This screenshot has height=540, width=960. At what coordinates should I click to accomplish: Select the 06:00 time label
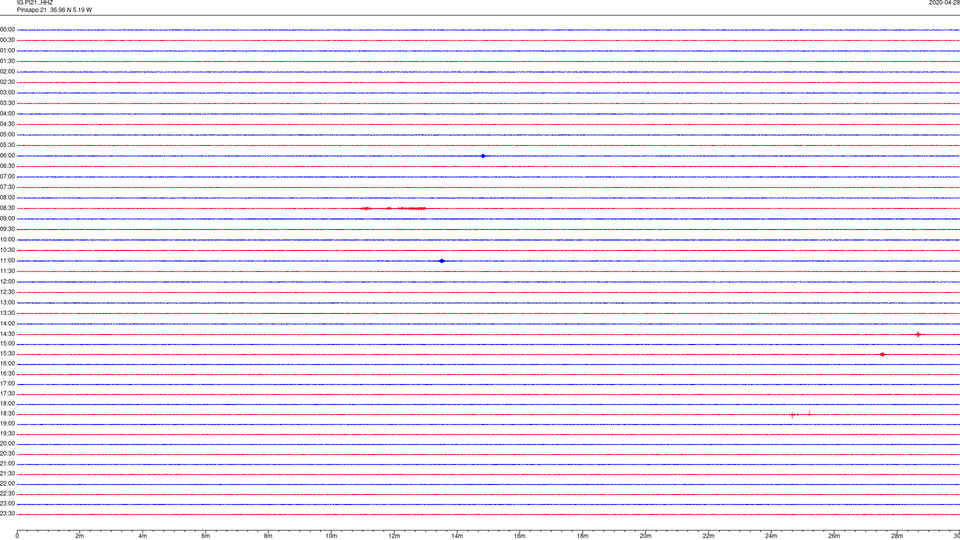(x=7, y=156)
